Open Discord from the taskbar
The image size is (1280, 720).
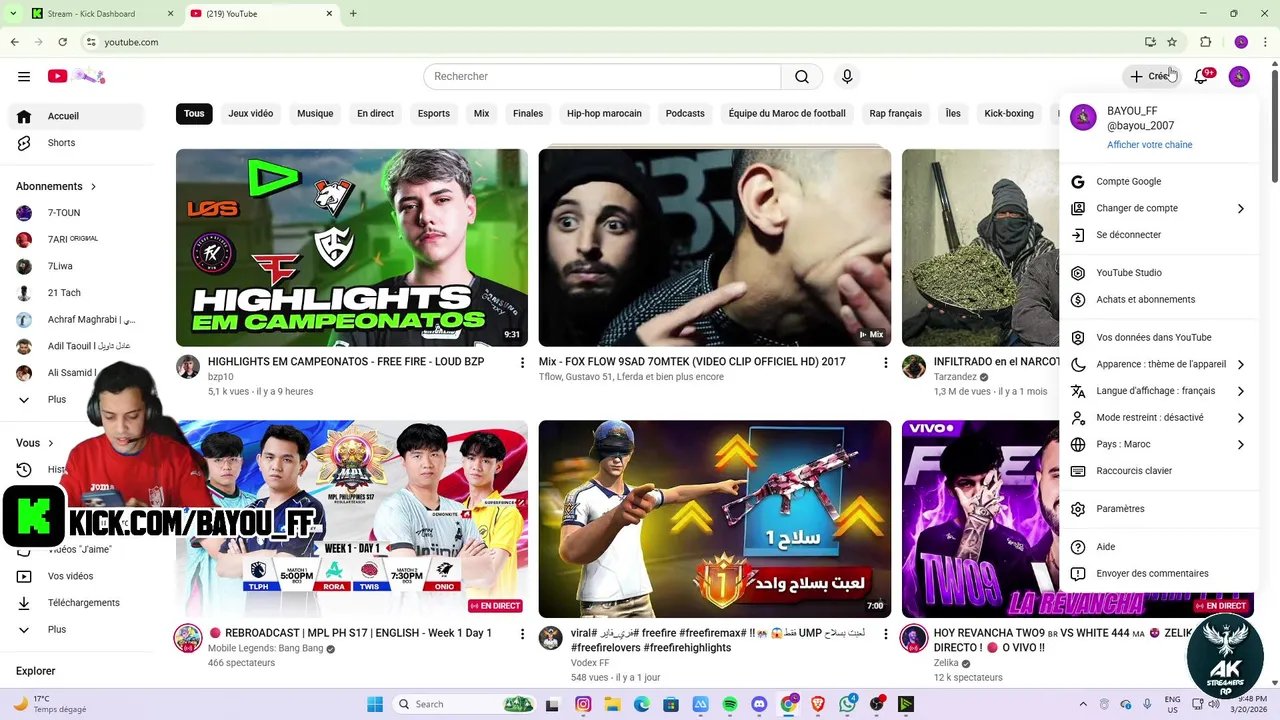pyautogui.click(x=758, y=704)
